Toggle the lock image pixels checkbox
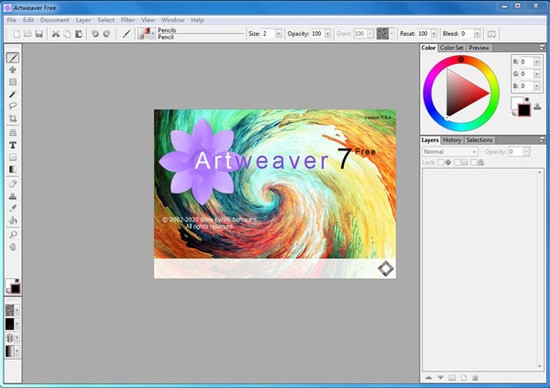The height and width of the screenshot is (388, 550). pyautogui.click(x=457, y=162)
